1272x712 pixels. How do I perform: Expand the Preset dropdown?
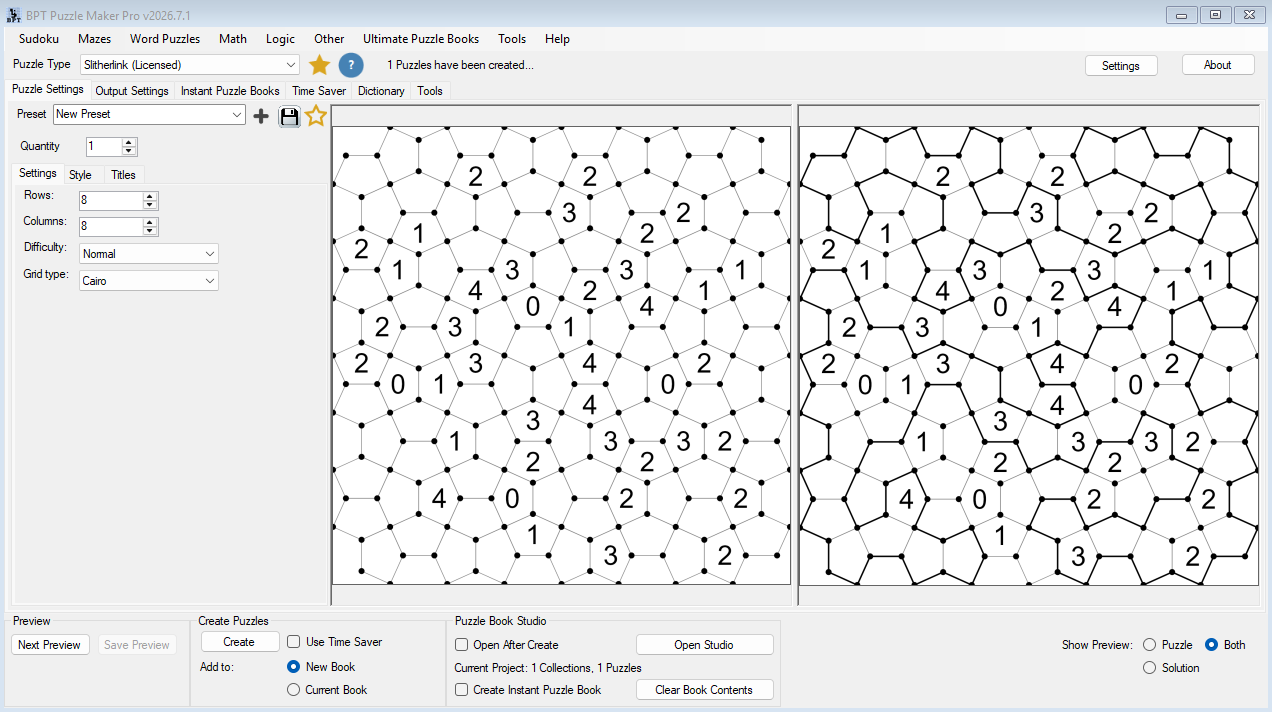point(149,115)
